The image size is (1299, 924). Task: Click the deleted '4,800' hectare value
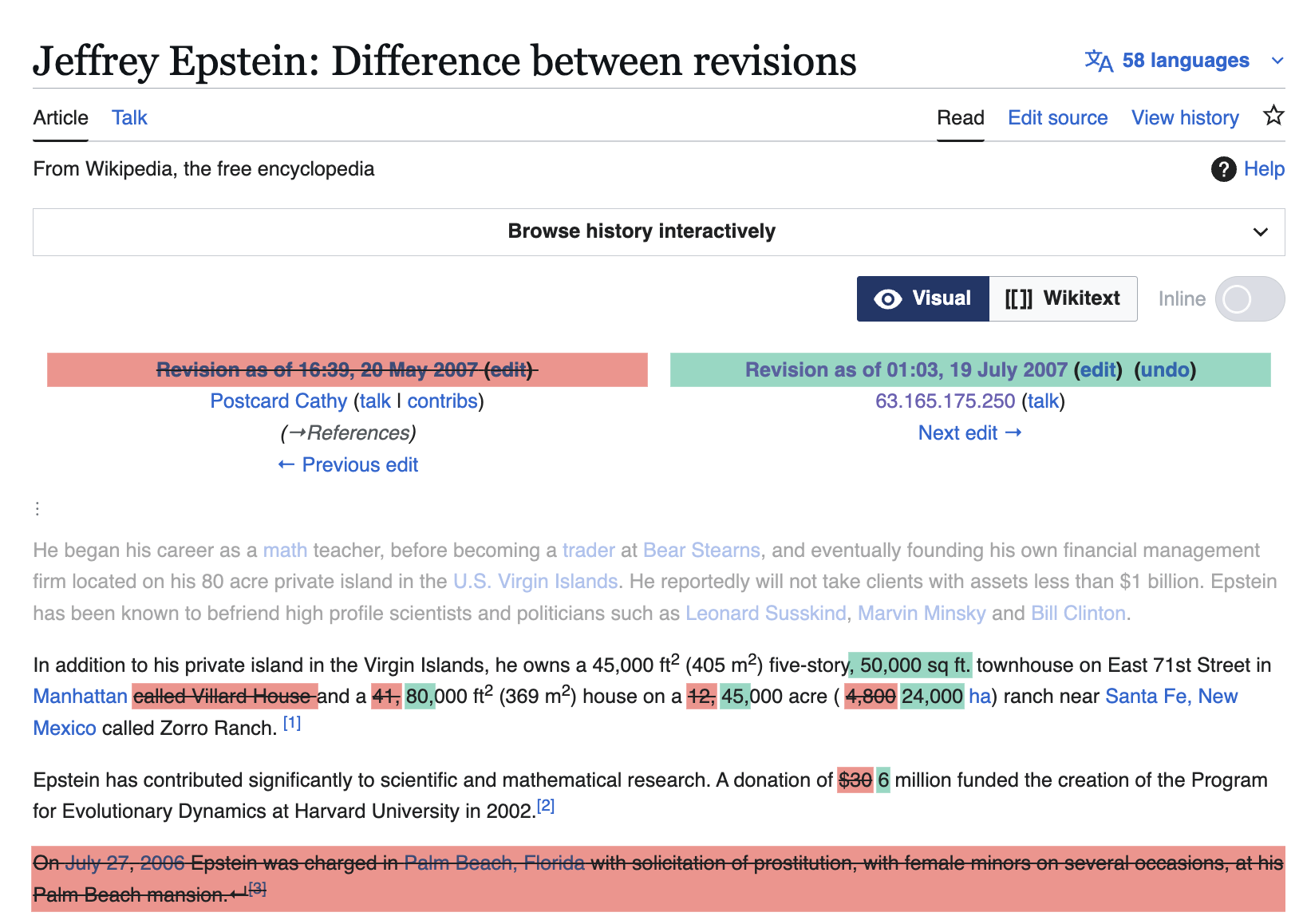click(x=871, y=697)
